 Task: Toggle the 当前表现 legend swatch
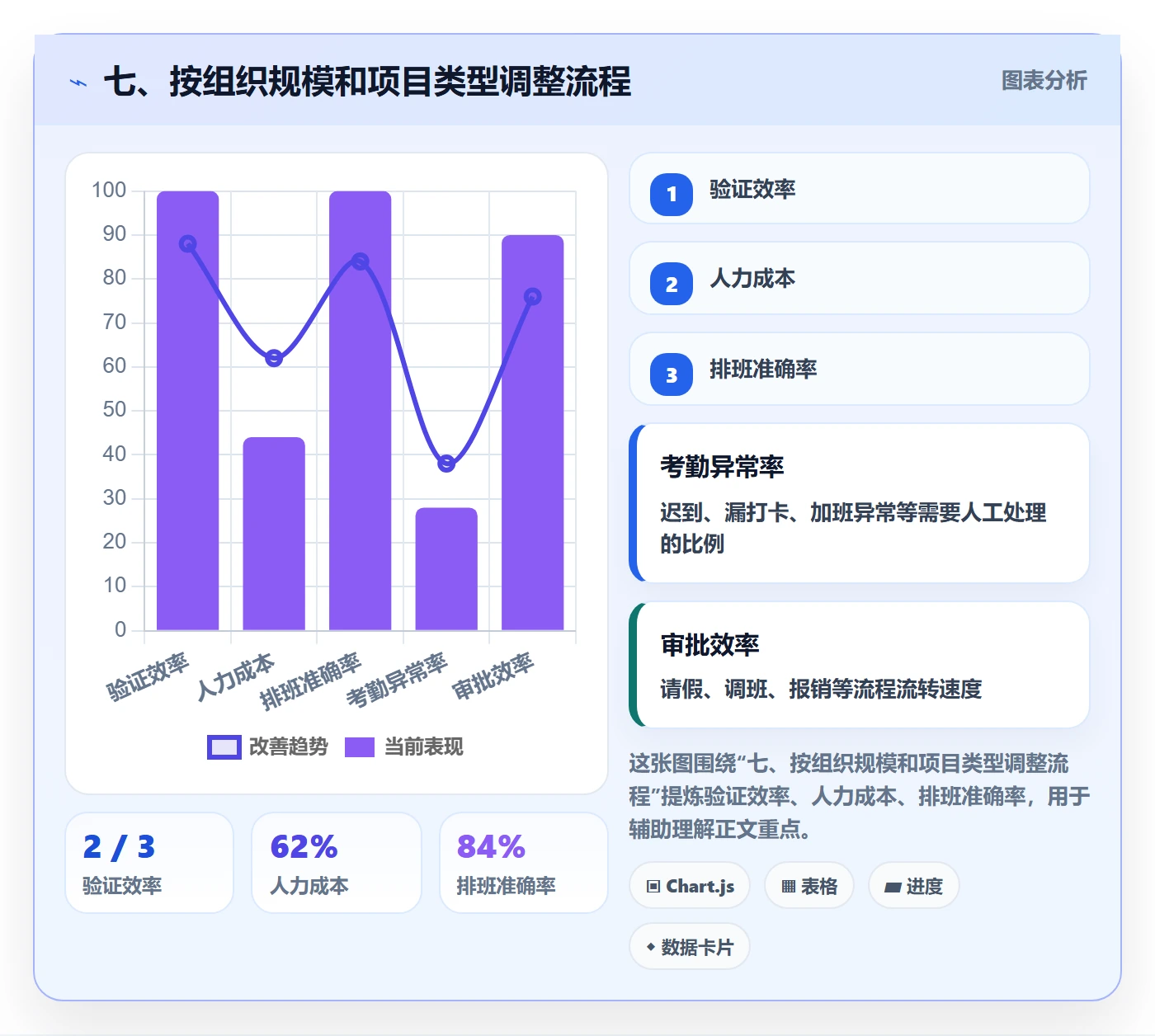click(360, 746)
